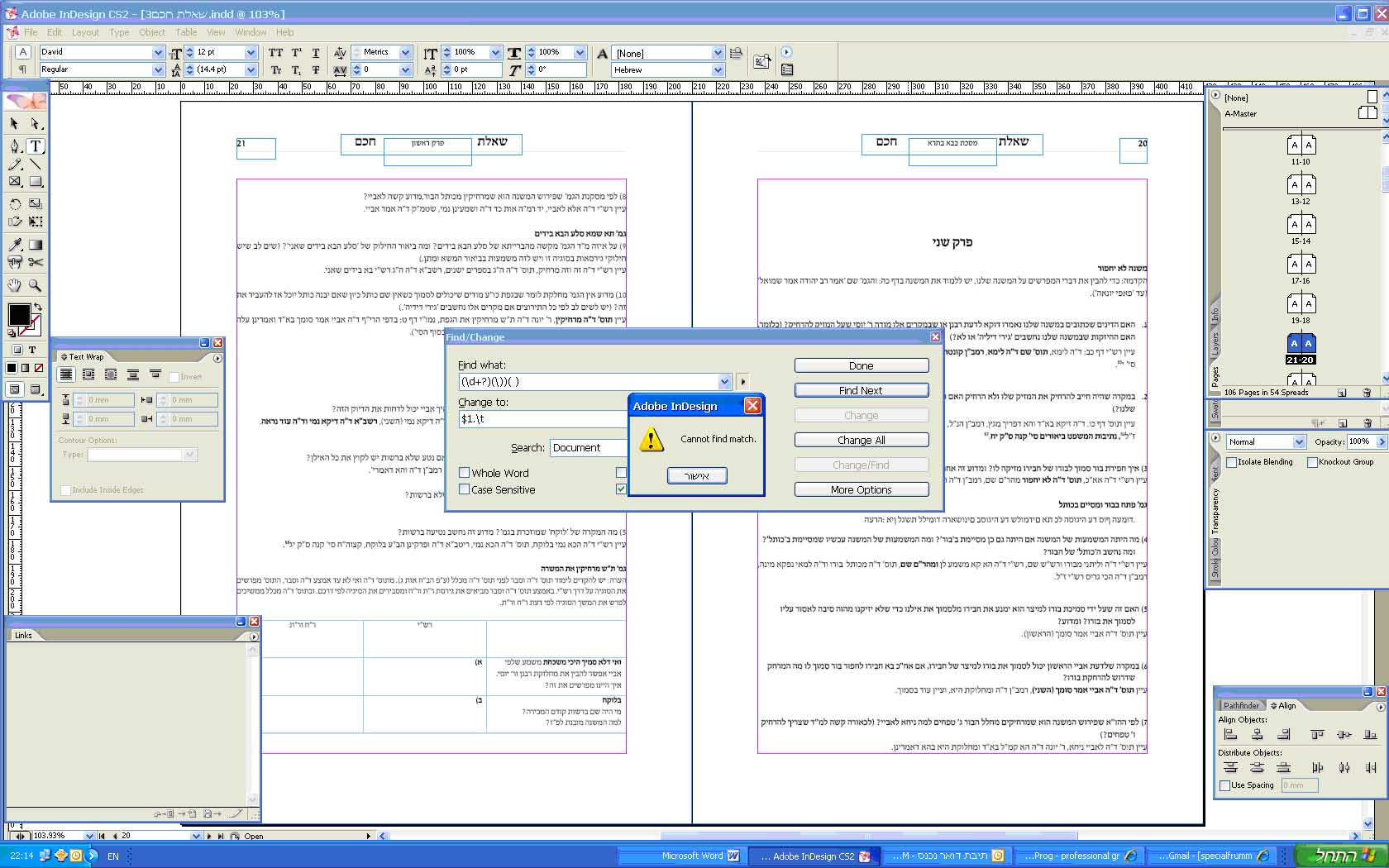Enable the Whole Word checkbox
The width and height of the screenshot is (1389, 868).
click(x=464, y=473)
